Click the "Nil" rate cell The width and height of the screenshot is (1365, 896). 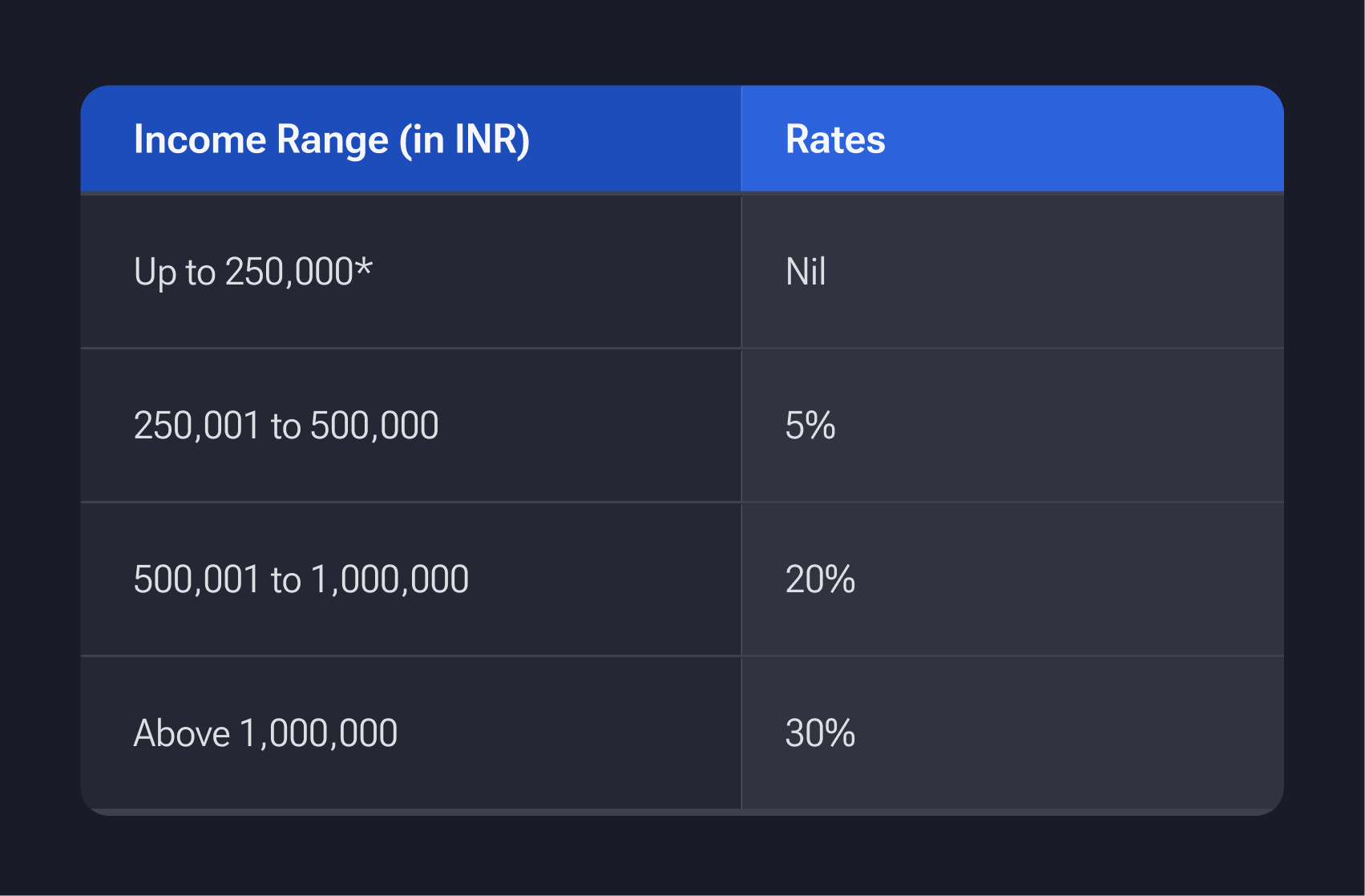(x=806, y=272)
